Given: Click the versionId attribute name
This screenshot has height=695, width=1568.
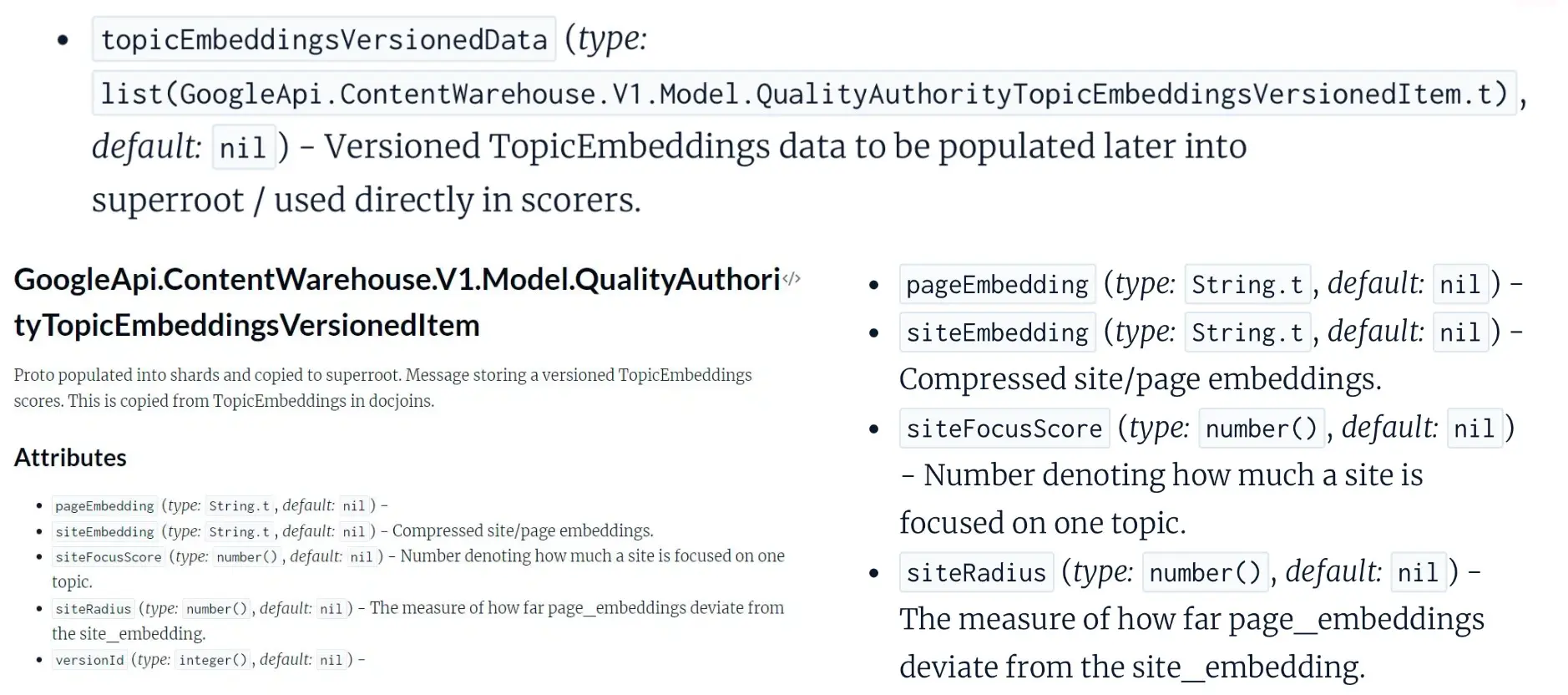Looking at the screenshot, I should click(x=89, y=660).
